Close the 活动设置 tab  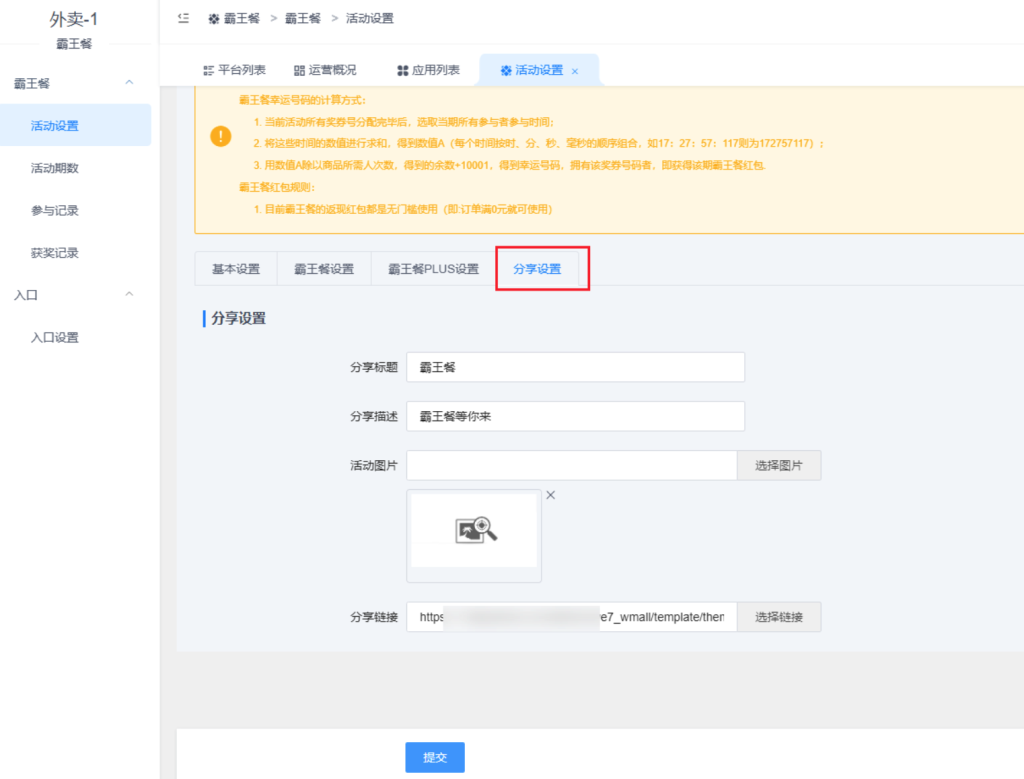[x=575, y=71]
